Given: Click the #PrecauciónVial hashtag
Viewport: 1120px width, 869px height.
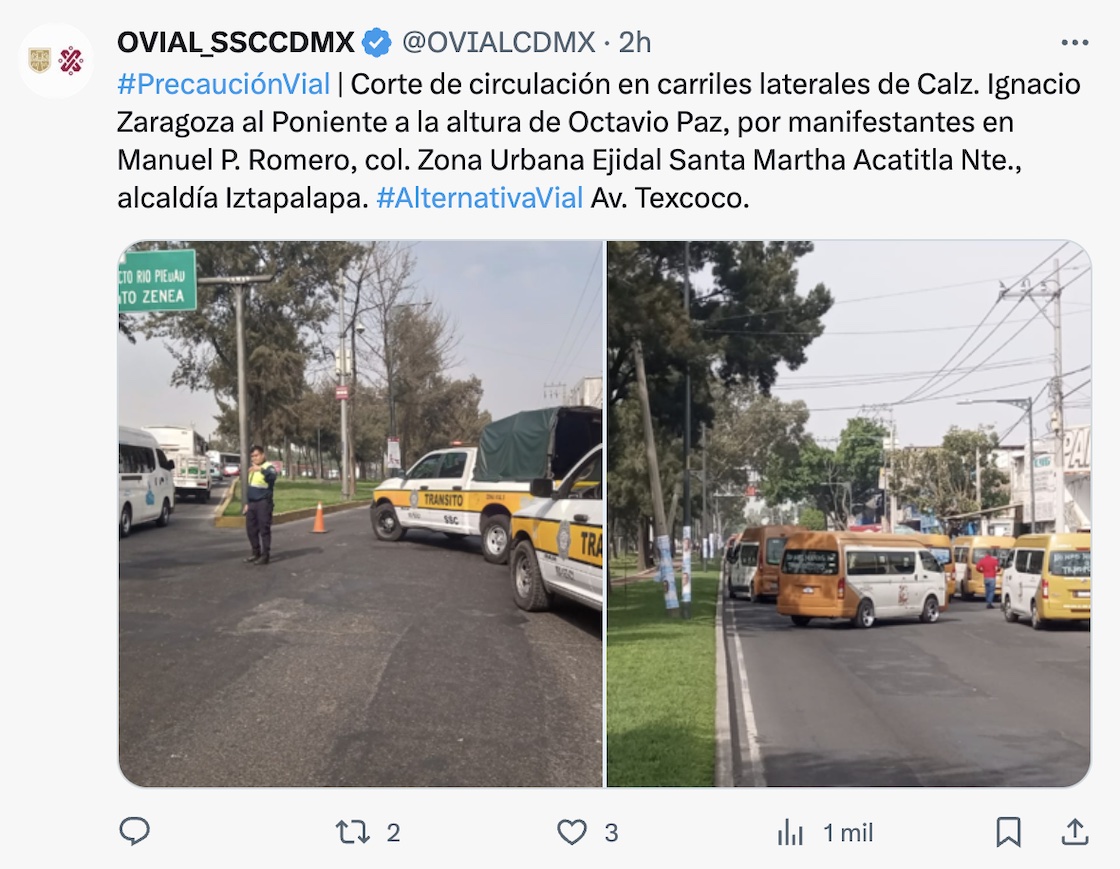Looking at the screenshot, I should pyautogui.click(x=224, y=84).
